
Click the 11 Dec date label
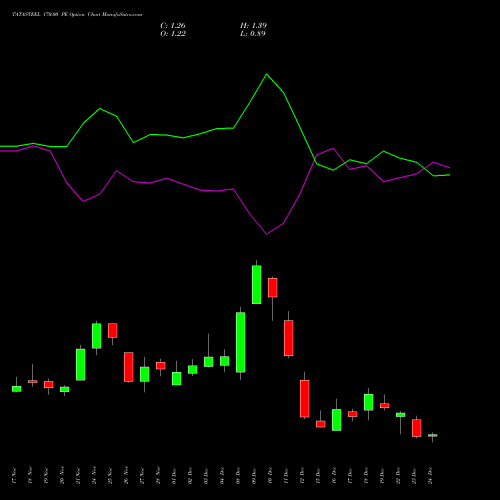pos(286,476)
